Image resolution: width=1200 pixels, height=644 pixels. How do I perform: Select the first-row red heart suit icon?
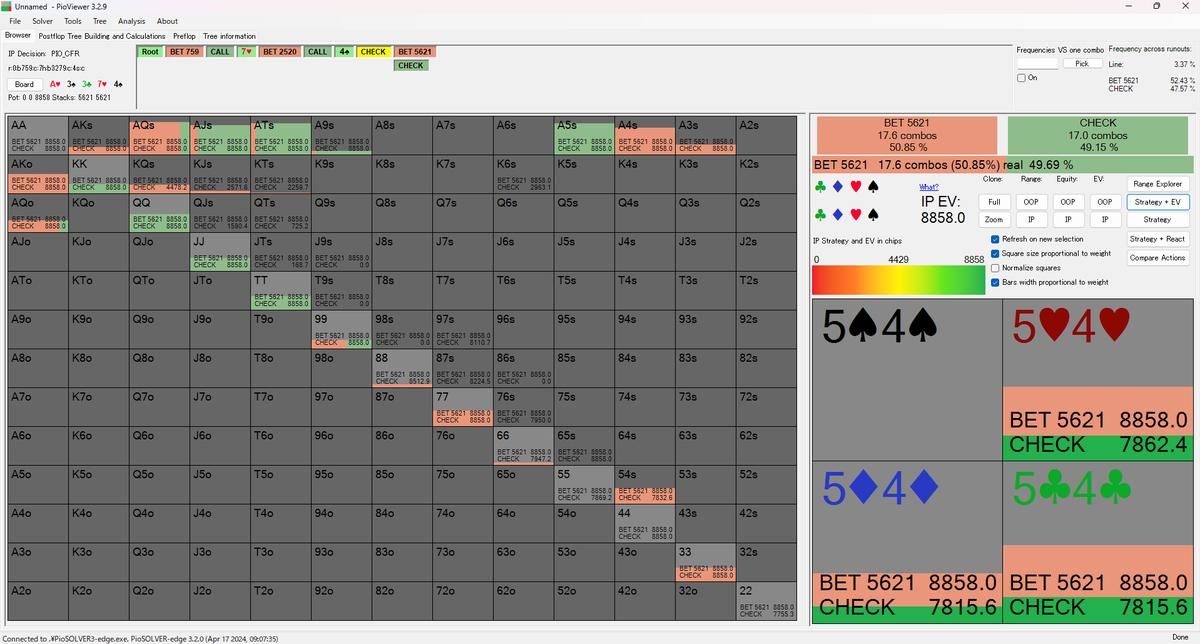[x=855, y=187]
